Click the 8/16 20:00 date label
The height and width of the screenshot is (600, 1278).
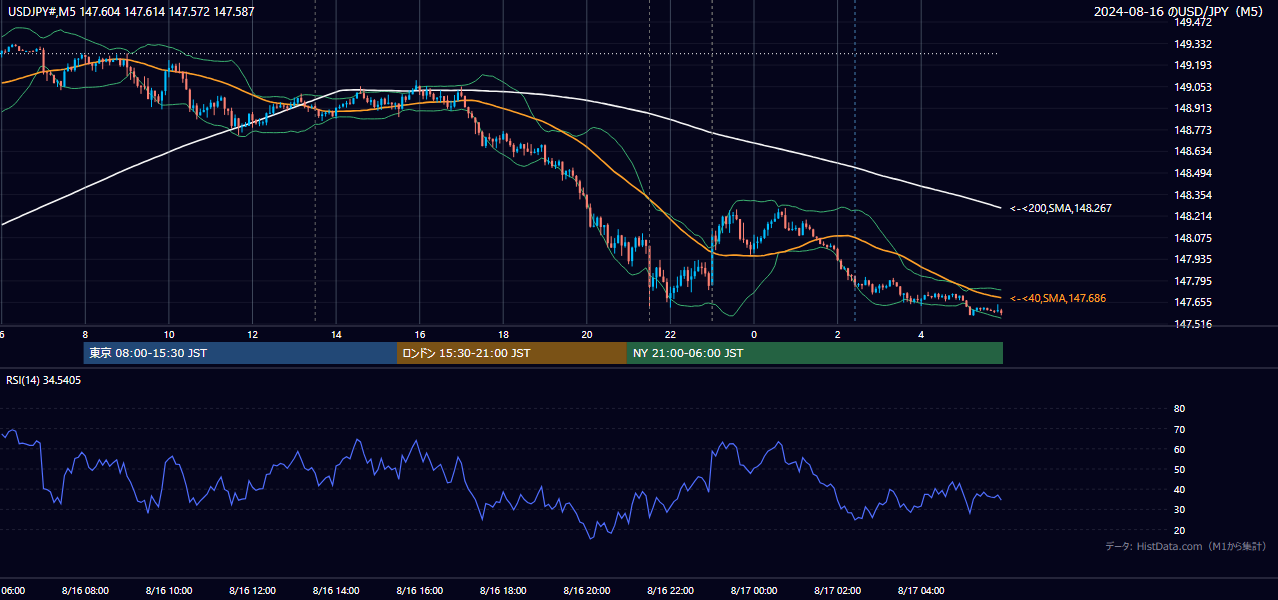(587, 590)
